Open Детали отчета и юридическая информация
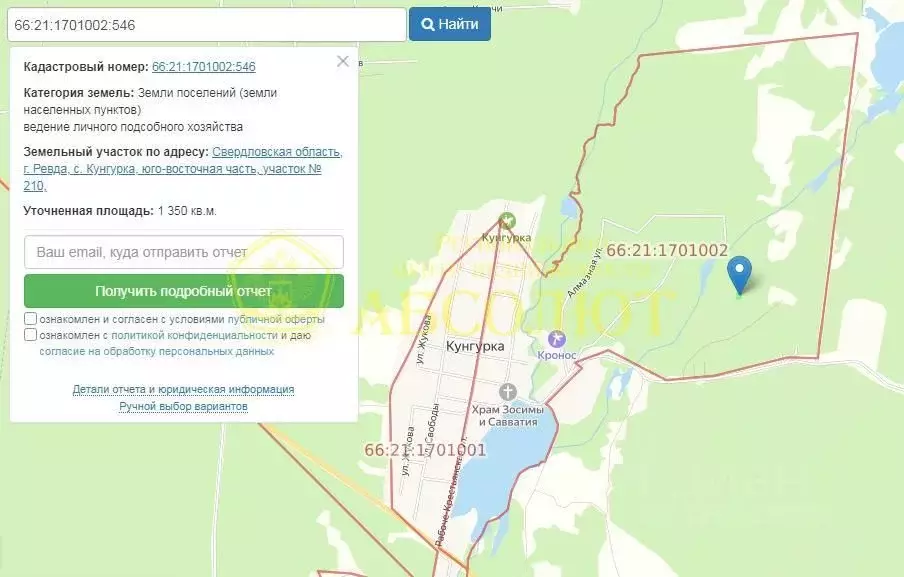The image size is (904, 577). tap(183, 389)
